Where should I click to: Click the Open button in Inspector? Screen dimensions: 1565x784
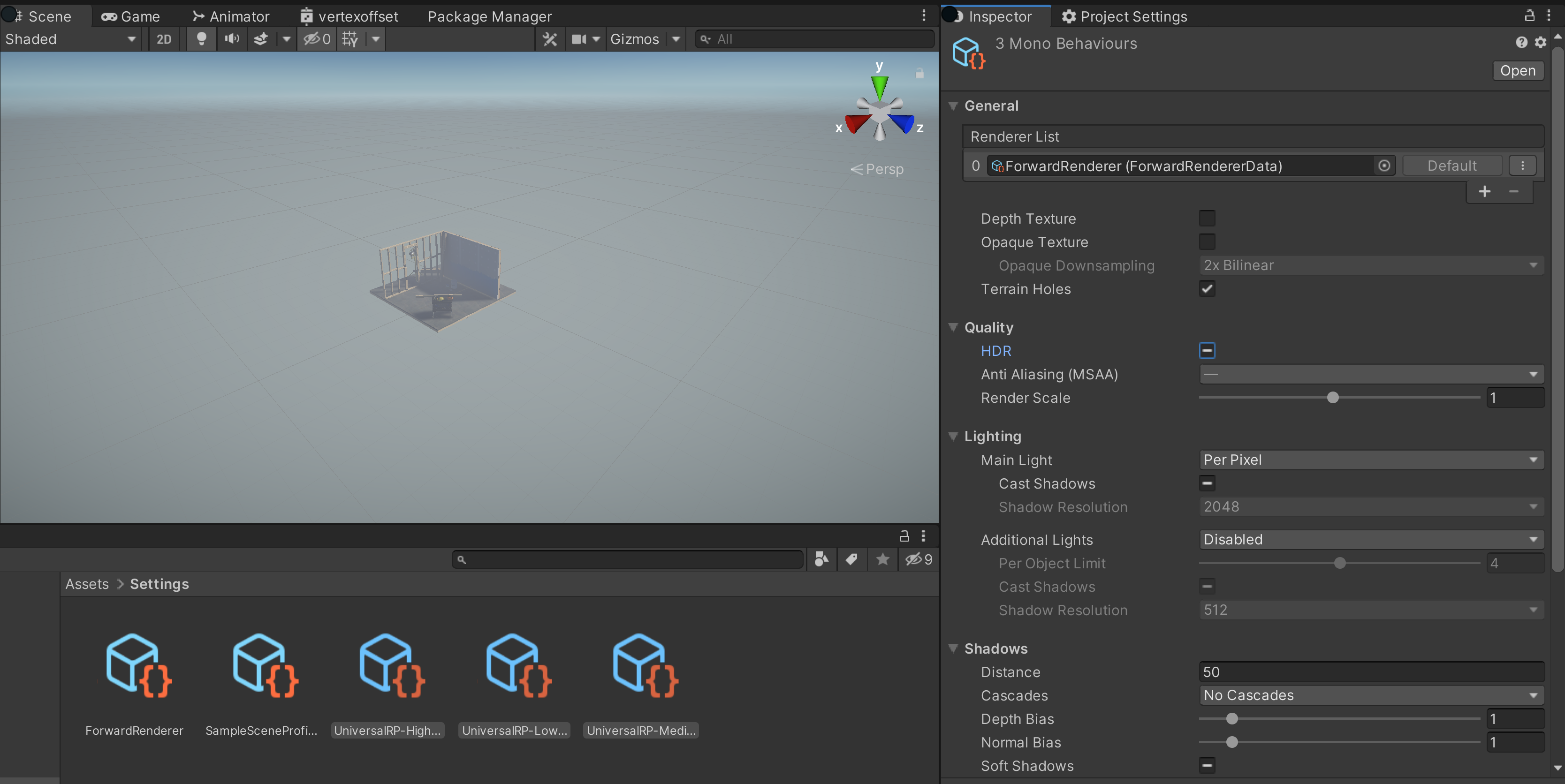click(x=1517, y=70)
